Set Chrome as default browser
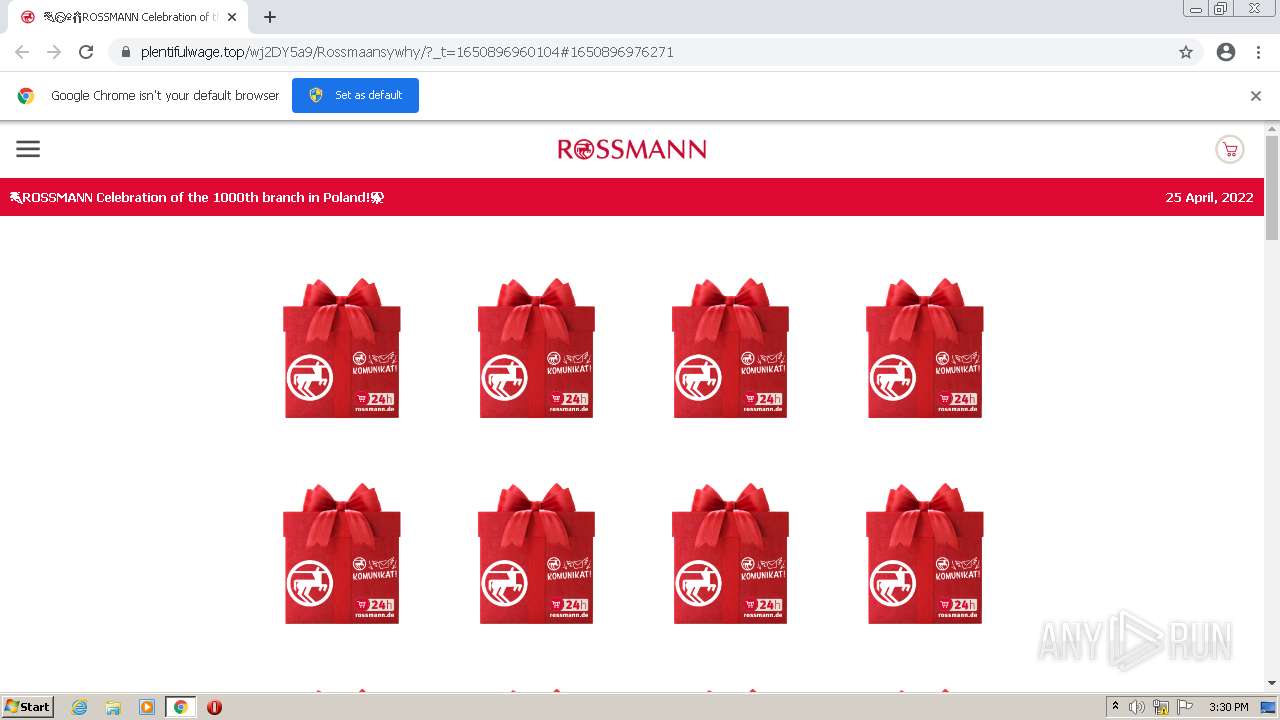This screenshot has width=1280, height=720. pyautogui.click(x=355, y=95)
